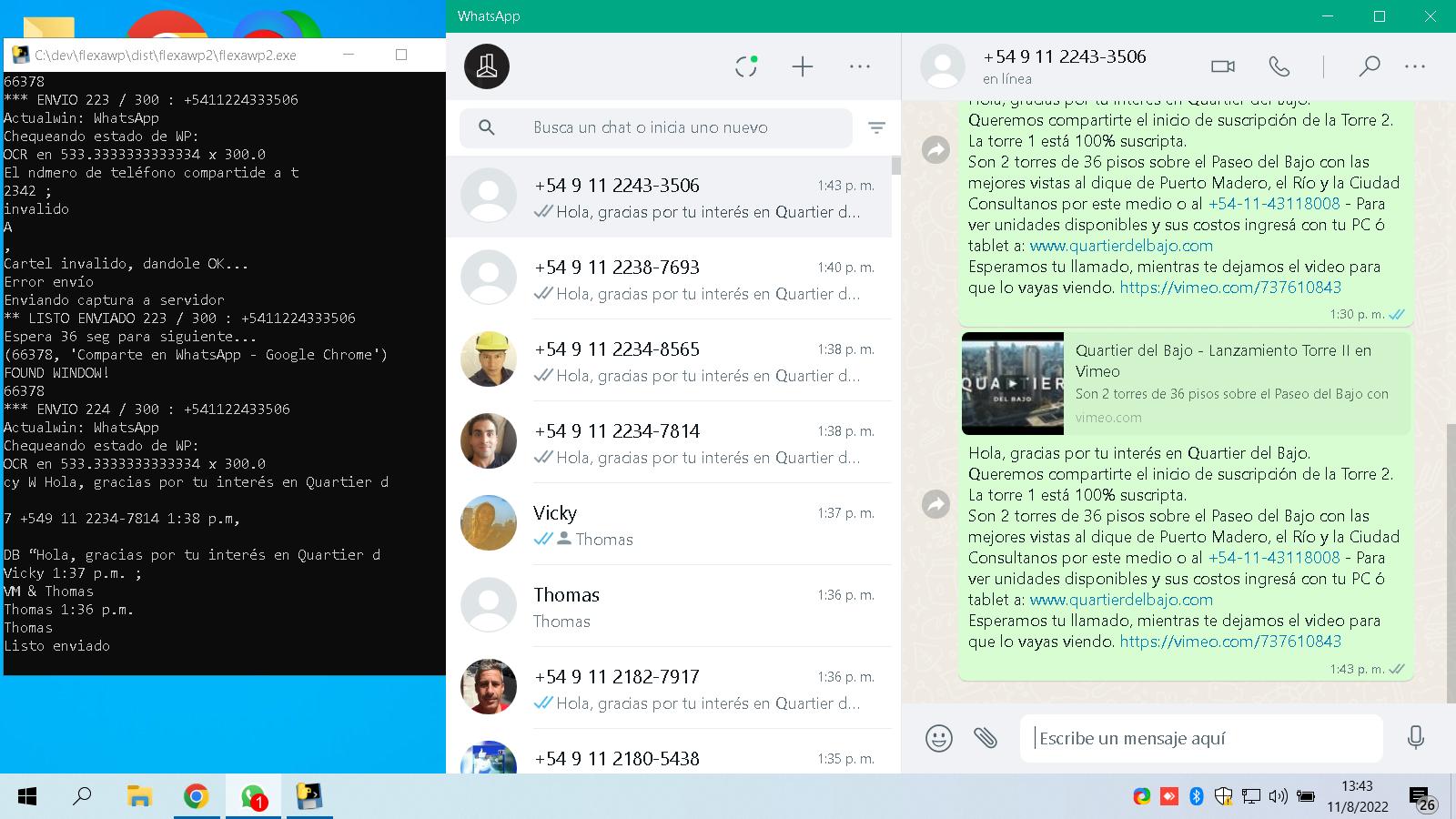Screen dimensions: 1456x819
Task: Click the search magnifier in chat list
Action: (487, 127)
